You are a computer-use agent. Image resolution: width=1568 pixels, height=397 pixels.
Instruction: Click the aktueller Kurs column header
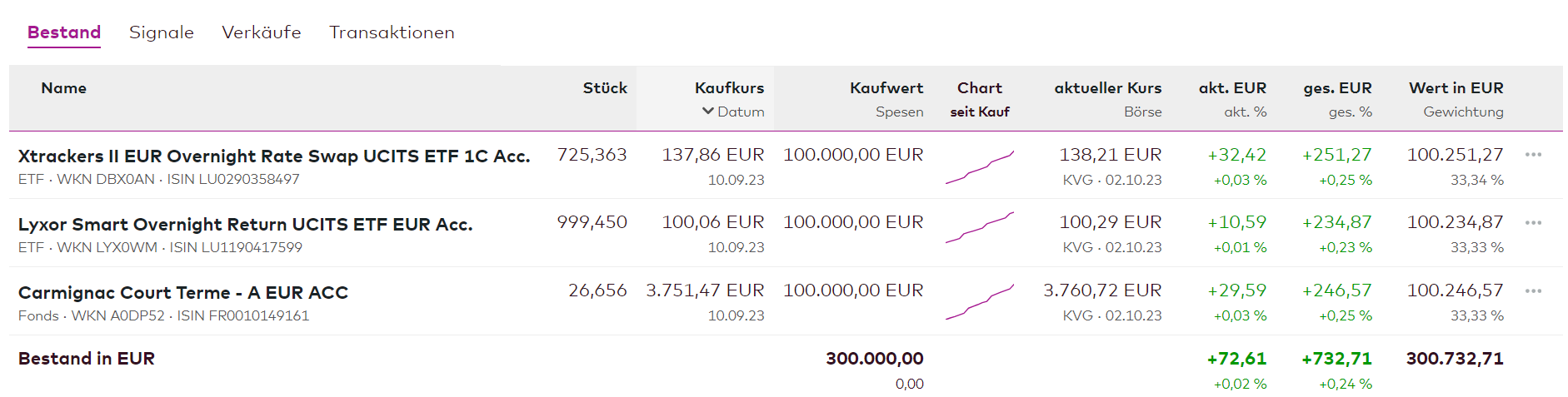tap(1107, 88)
